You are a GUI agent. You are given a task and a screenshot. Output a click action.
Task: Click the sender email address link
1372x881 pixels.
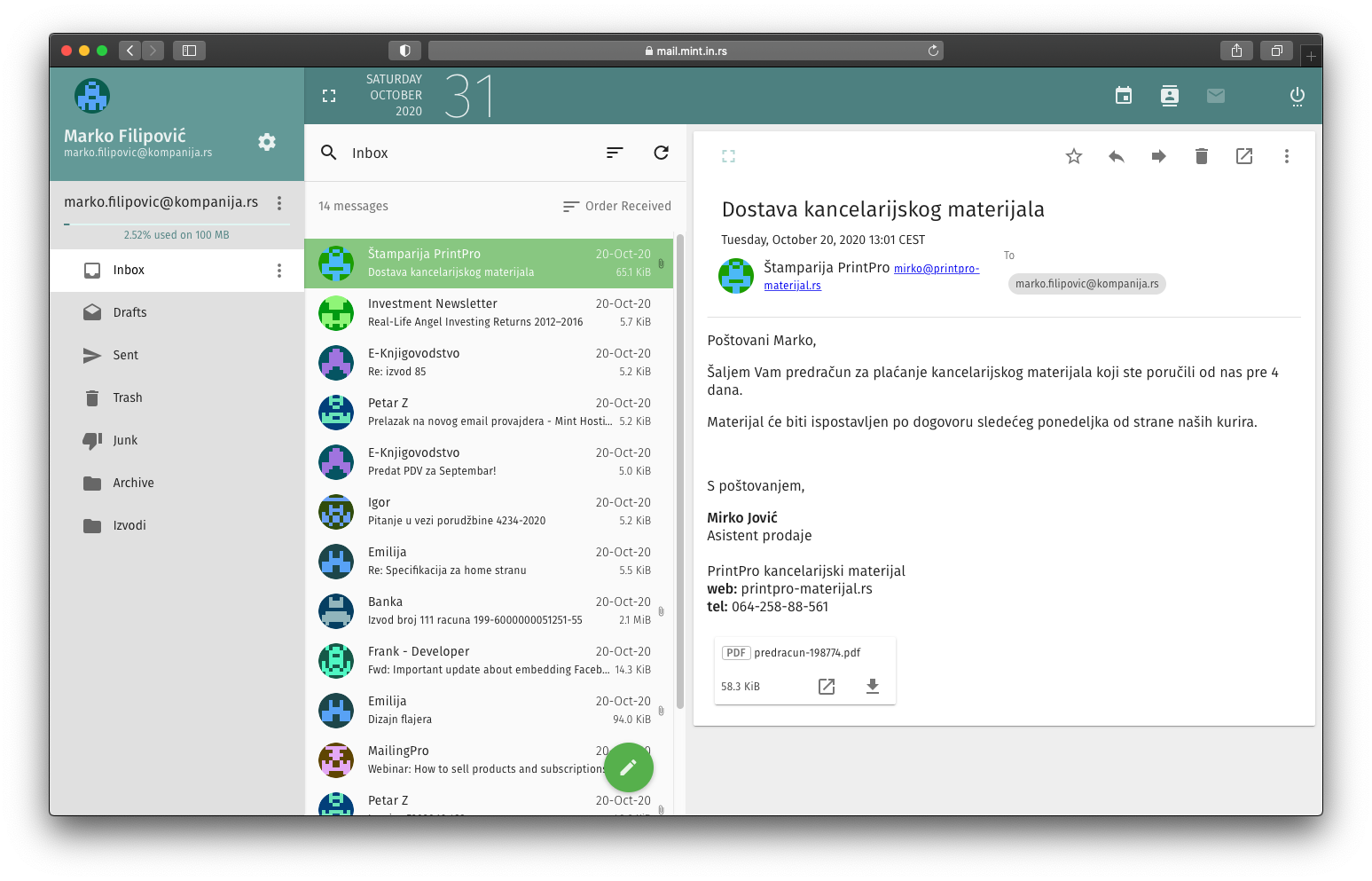point(936,269)
